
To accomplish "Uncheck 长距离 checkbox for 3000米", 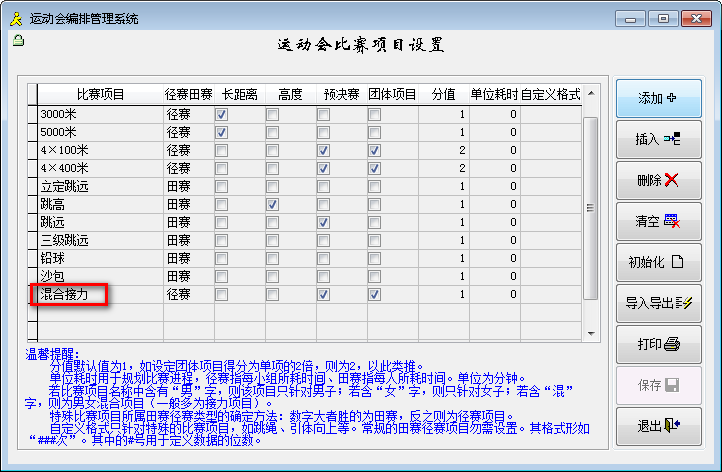I will [x=221, y=114].
